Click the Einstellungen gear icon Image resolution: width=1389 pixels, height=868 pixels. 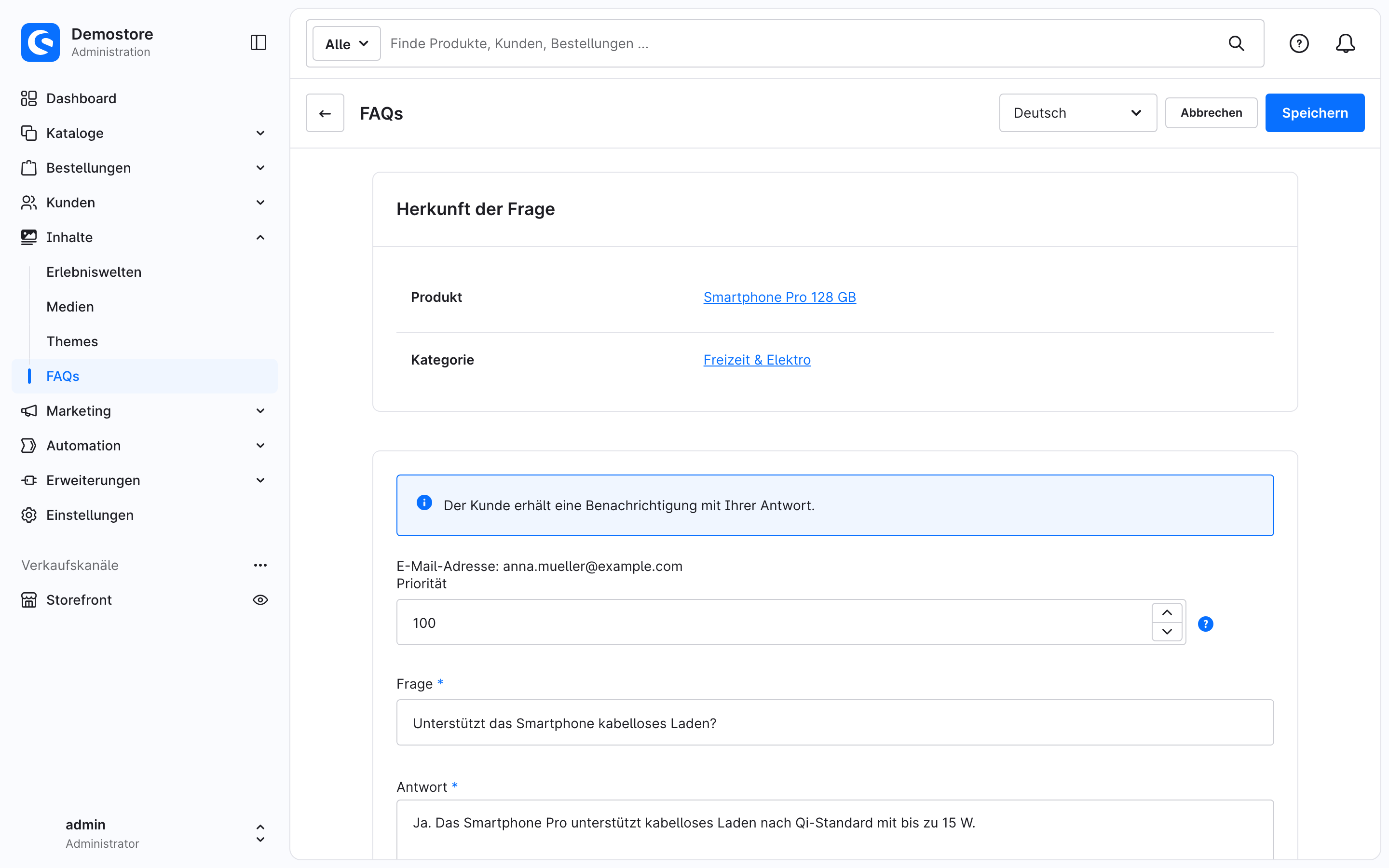(x=29, y=515)
